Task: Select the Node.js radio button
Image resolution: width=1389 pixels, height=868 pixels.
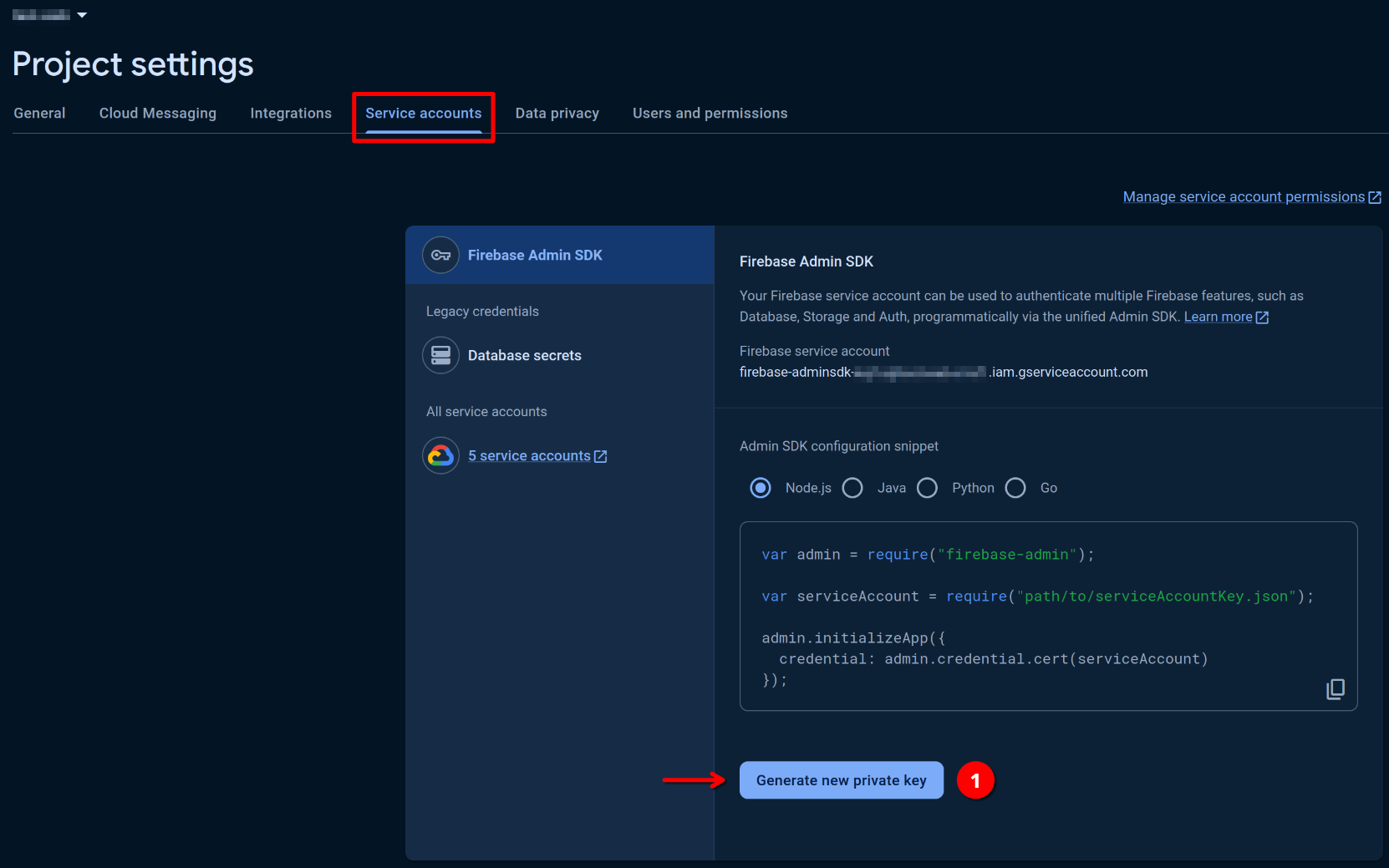Action: 761,488
